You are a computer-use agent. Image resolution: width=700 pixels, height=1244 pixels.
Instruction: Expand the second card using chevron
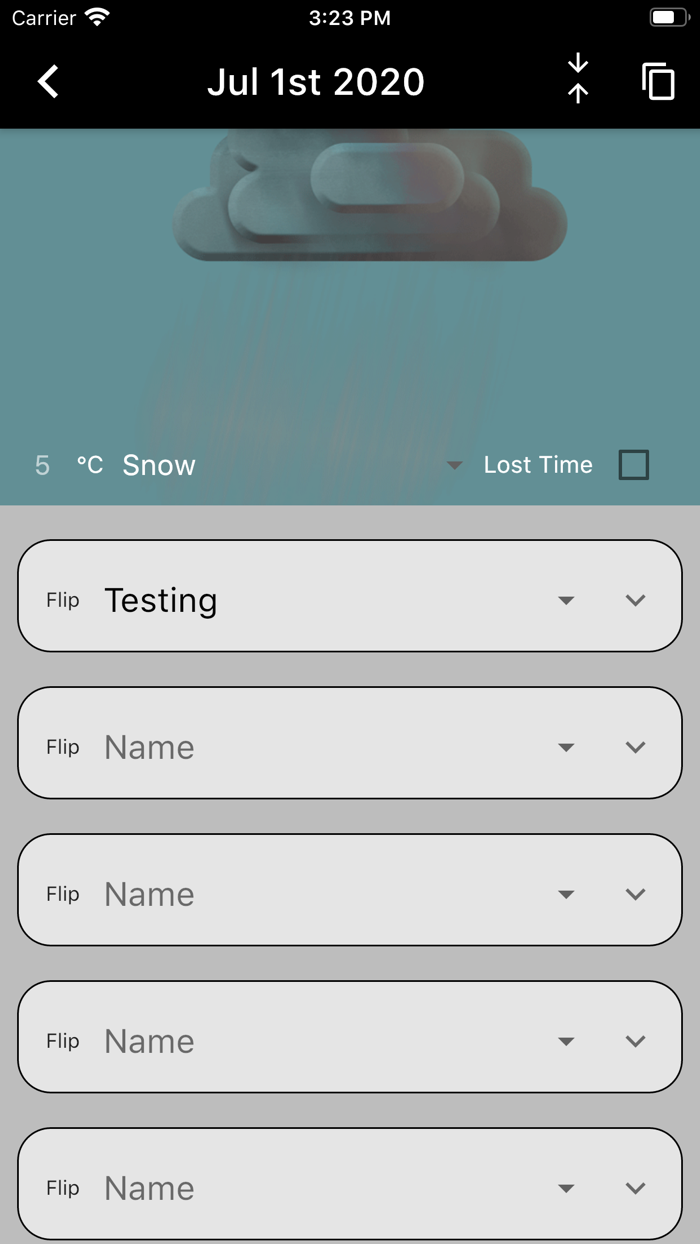(636, 748)
